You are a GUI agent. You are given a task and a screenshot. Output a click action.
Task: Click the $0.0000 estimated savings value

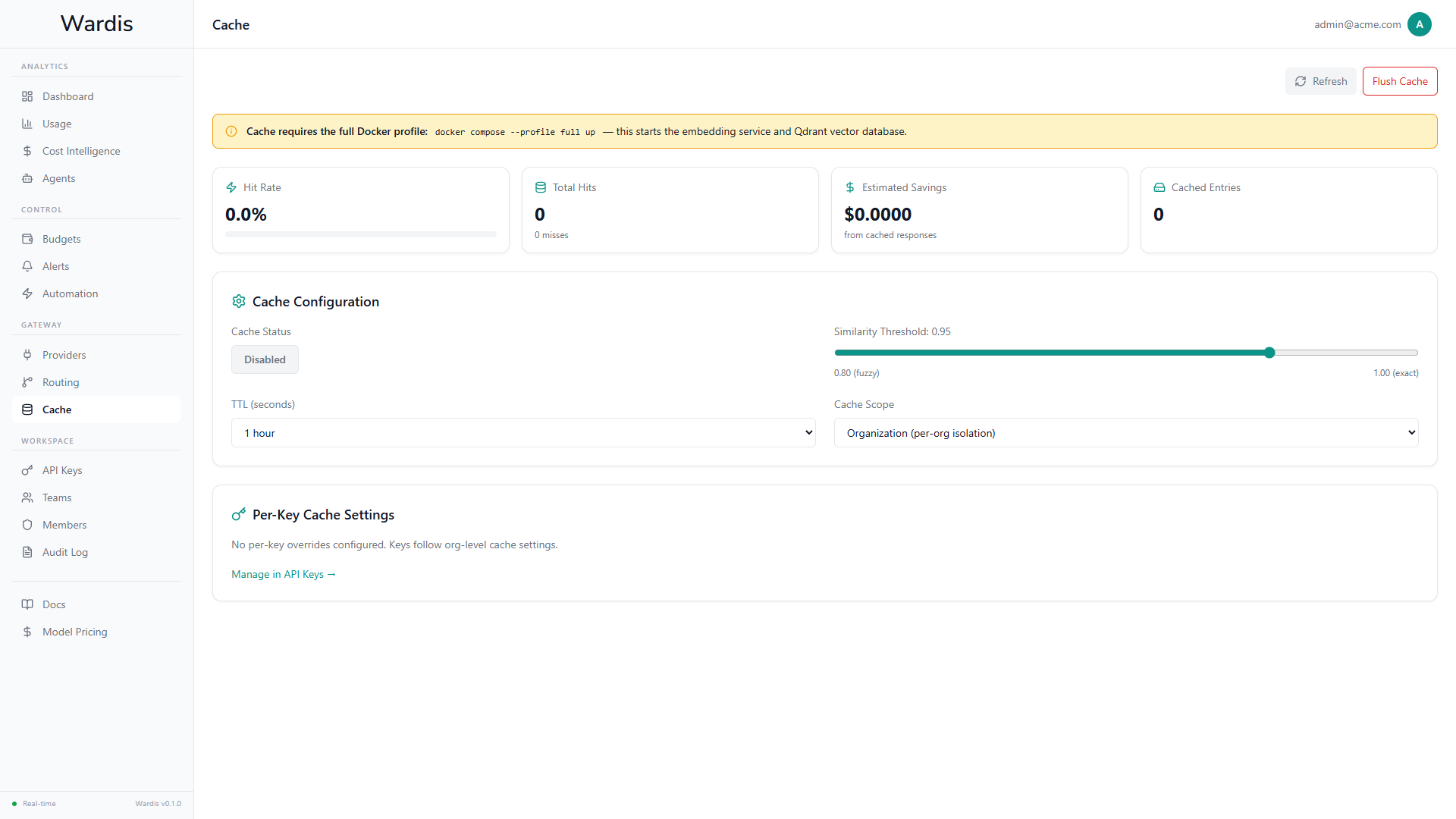[877, 215]
